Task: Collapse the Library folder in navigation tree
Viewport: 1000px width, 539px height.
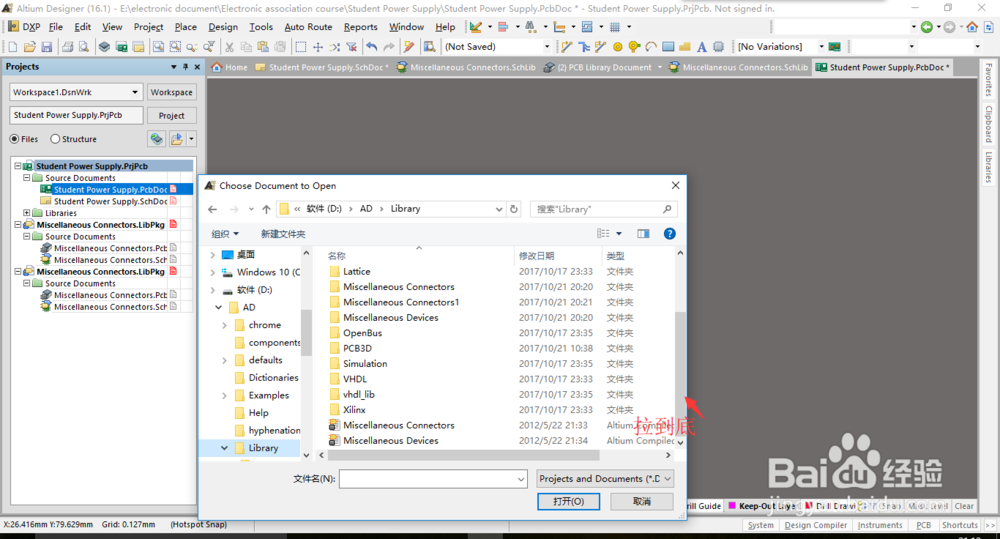Action: click(224, 448)
